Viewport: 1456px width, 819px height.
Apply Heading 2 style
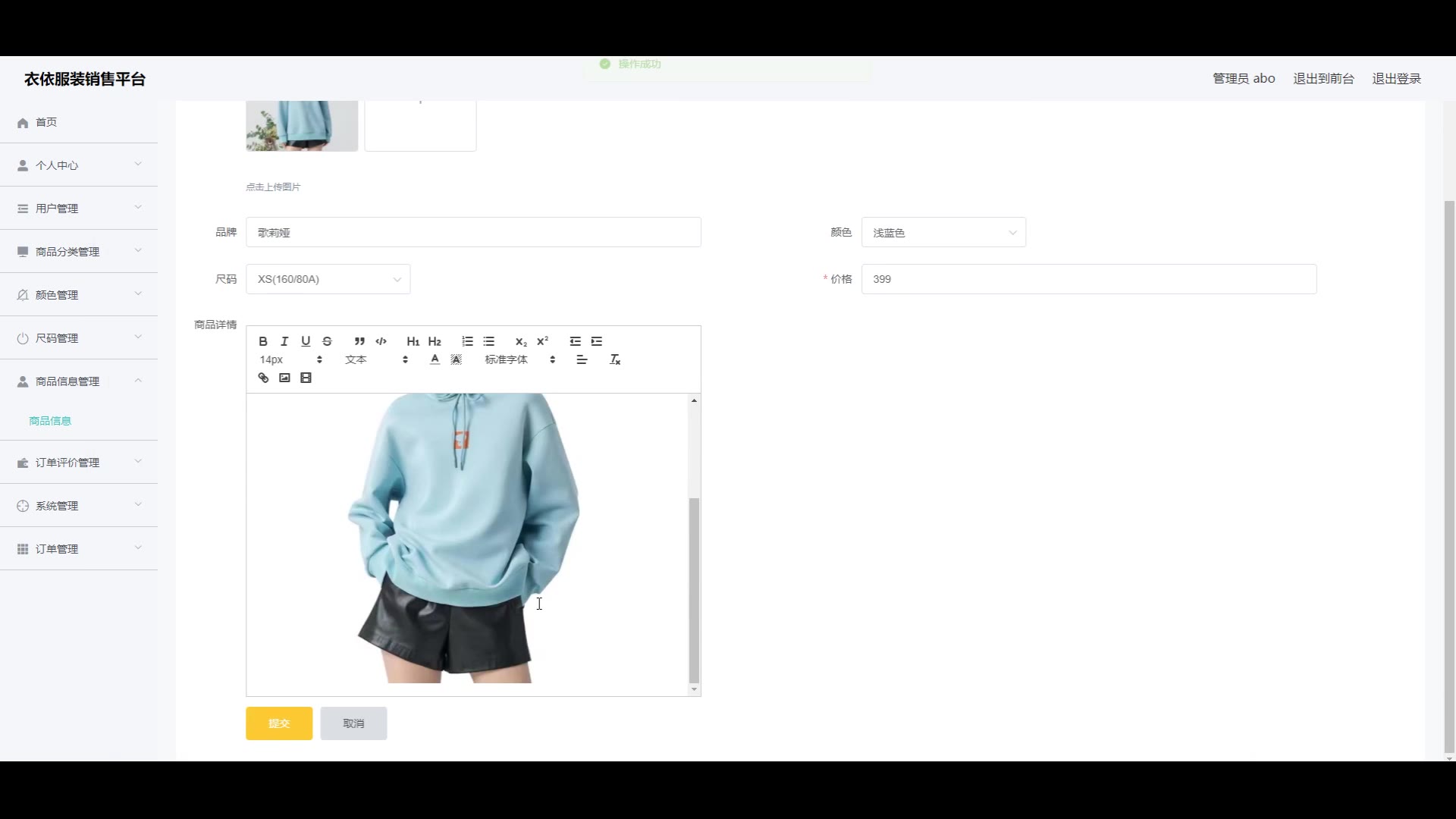click(435, 341)
